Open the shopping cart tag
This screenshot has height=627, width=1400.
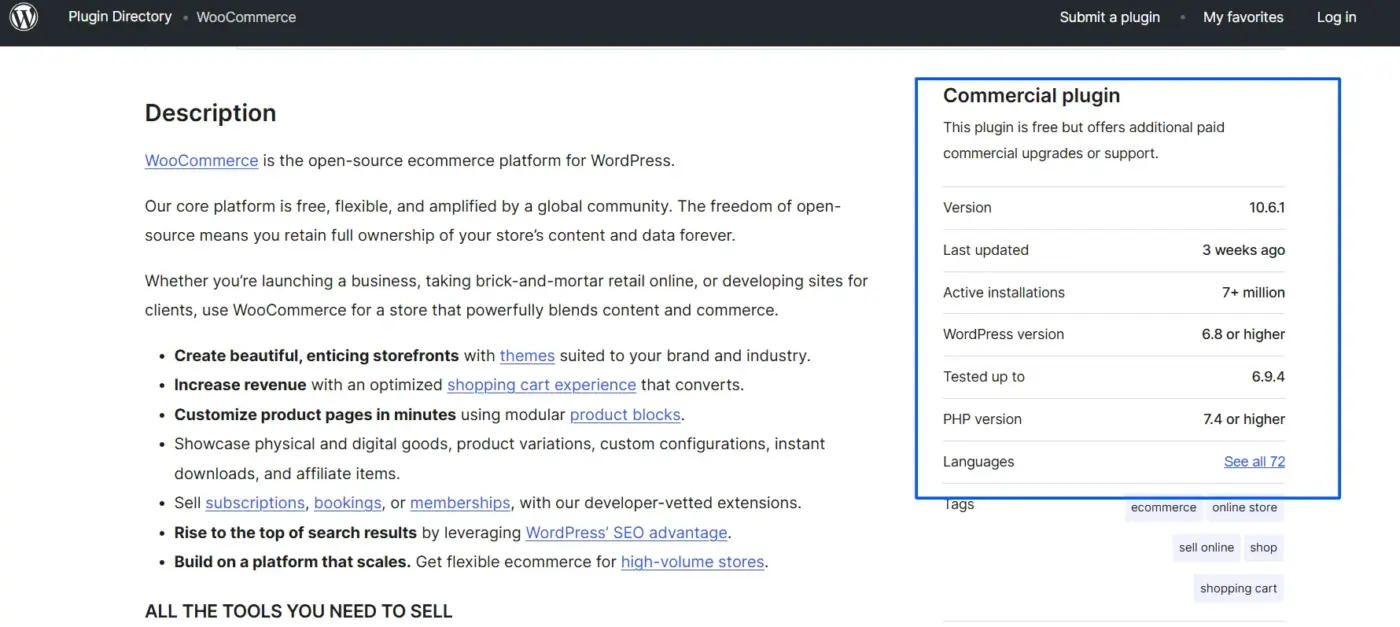(x=1238, y=588)
